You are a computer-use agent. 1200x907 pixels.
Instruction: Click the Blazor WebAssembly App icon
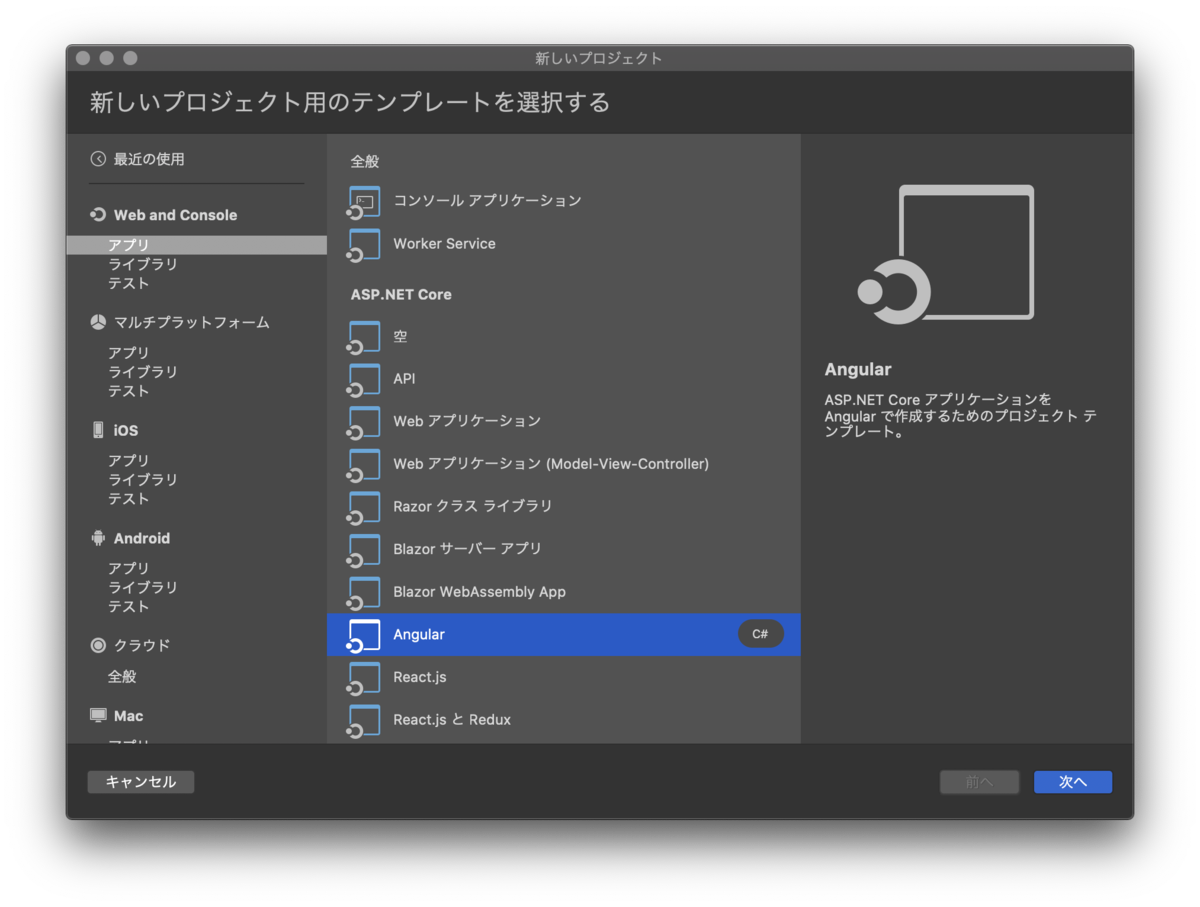364,593
